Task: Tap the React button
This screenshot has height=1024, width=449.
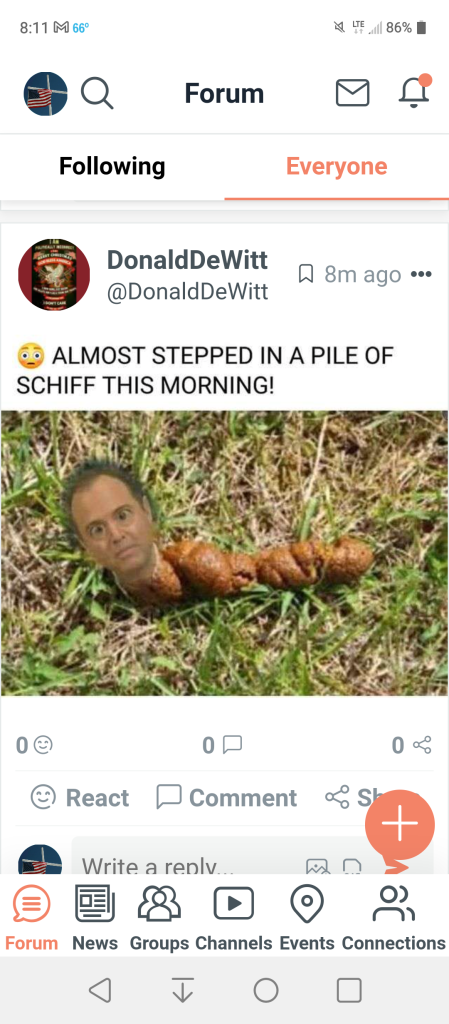Action: (x=80, y=797)
